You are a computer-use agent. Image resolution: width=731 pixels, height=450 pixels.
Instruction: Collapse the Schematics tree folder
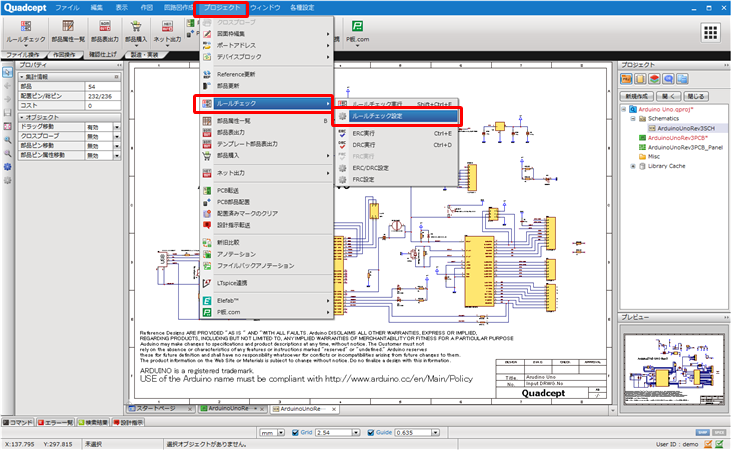(633, 118)
